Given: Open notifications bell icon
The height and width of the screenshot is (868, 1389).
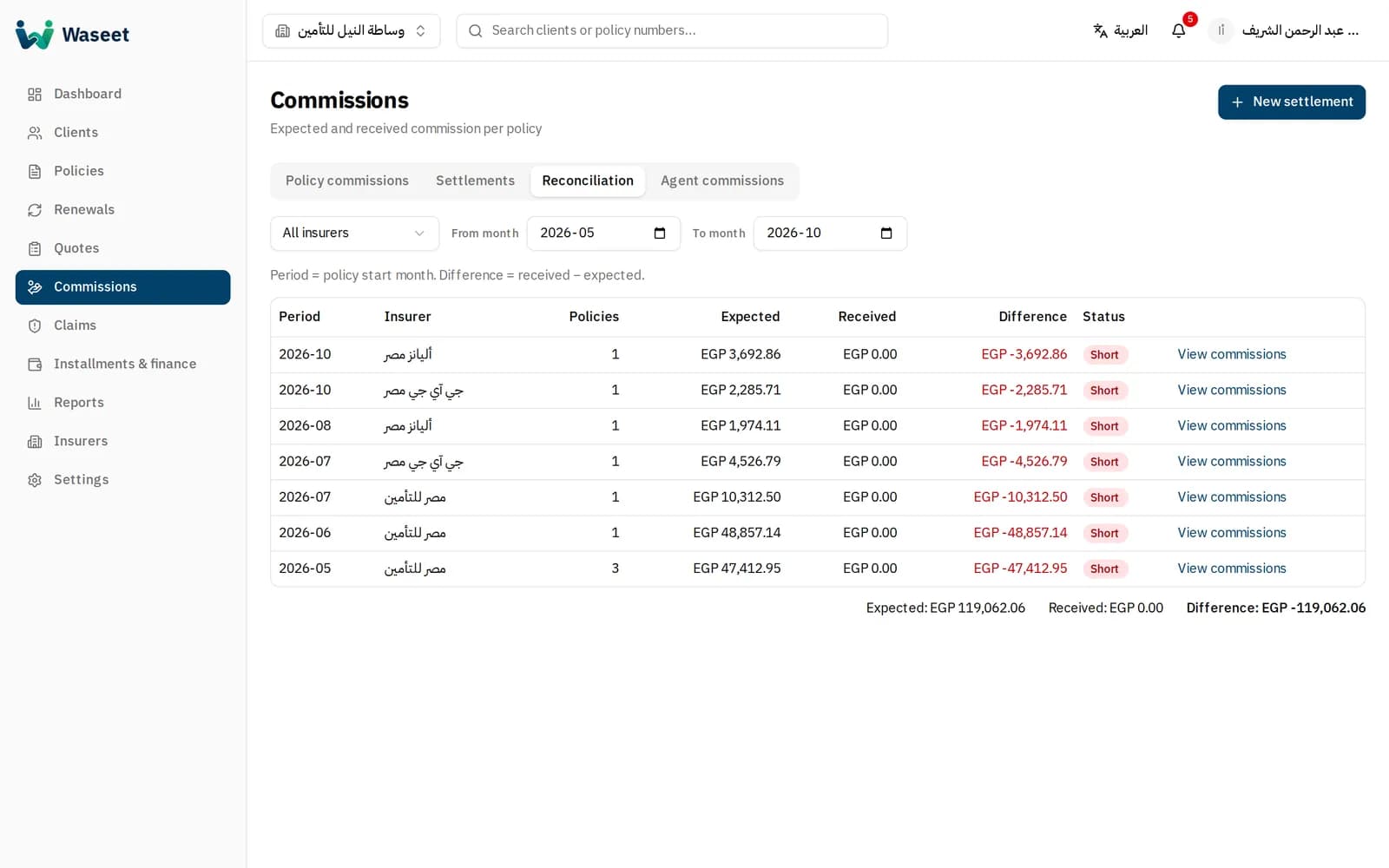Looking at the screenshot, I should pos(1178,30).
